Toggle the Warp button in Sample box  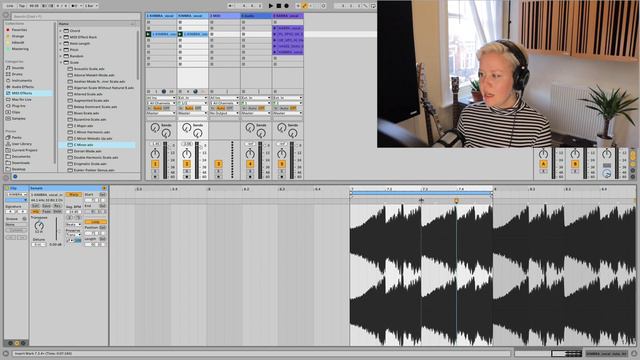pyautogui.click(x=73, y=195)
